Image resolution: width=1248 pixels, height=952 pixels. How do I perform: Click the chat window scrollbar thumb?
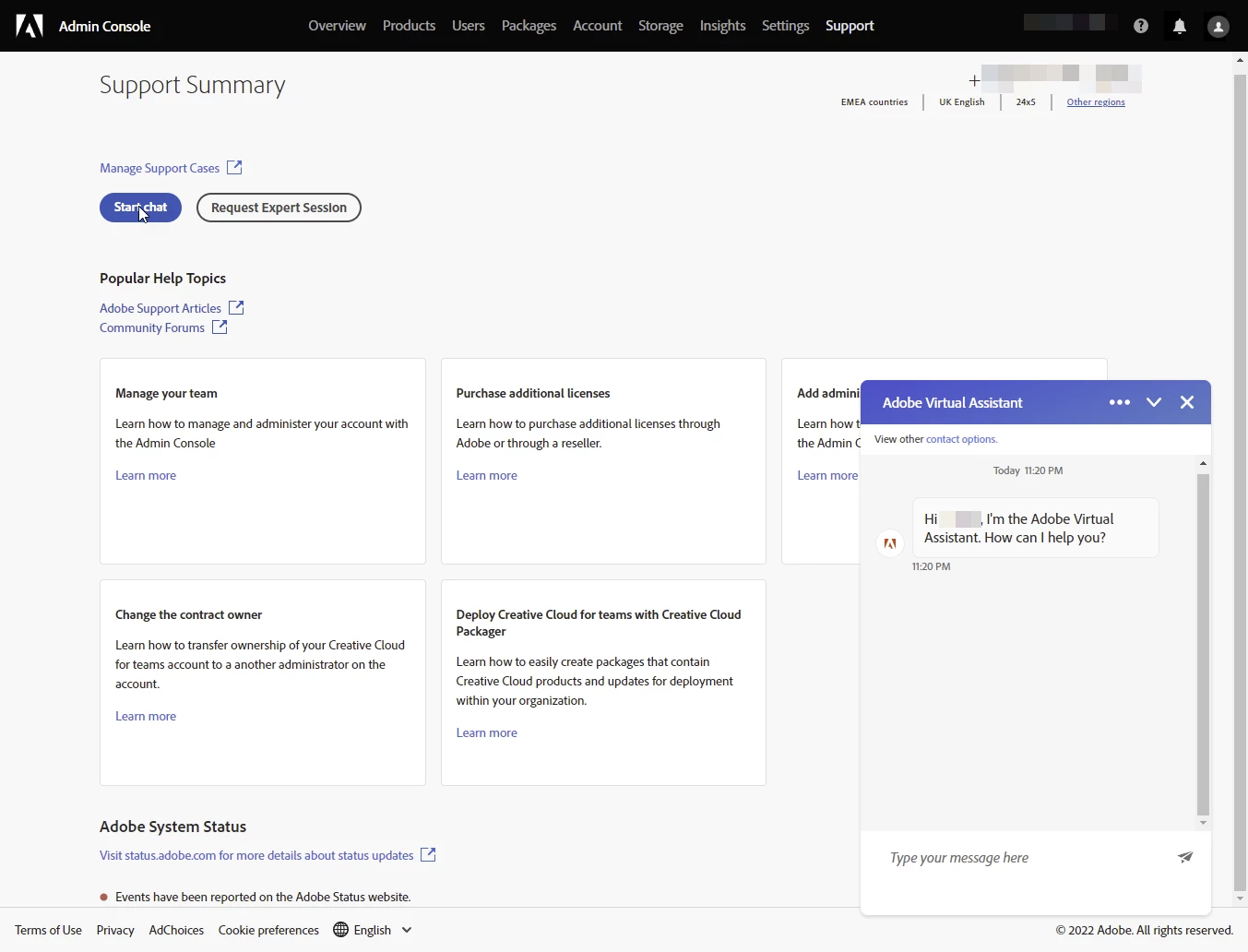1203,645
